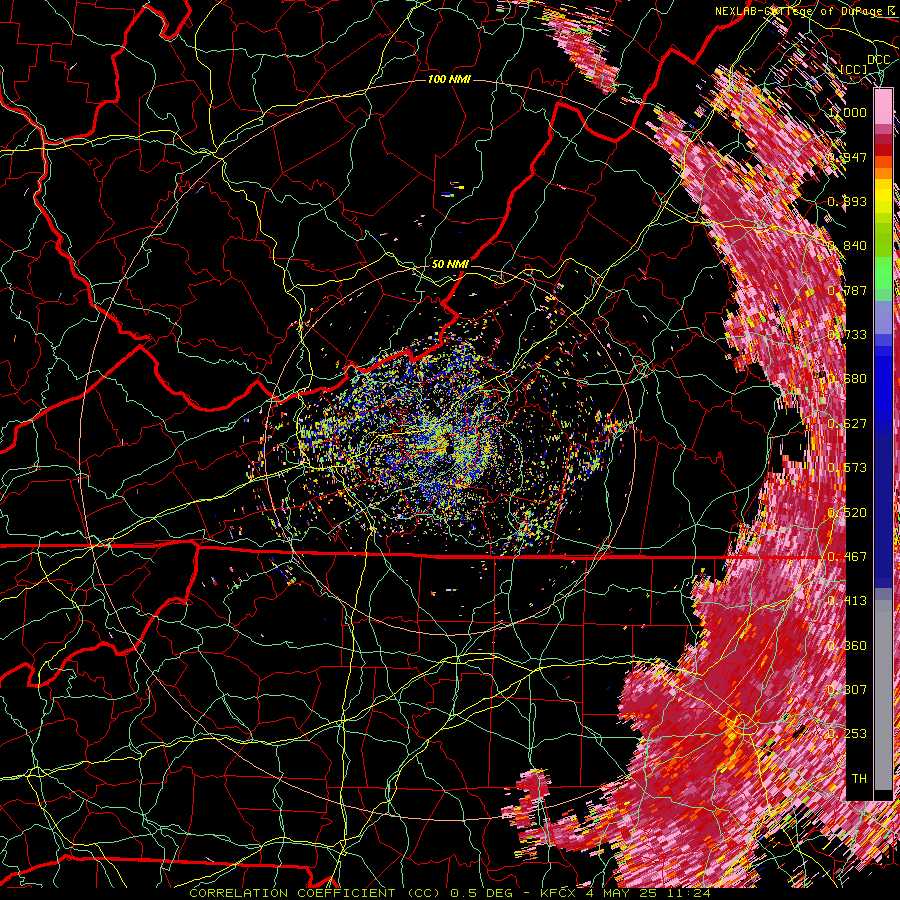Click the 0.840 scale value

847,246
